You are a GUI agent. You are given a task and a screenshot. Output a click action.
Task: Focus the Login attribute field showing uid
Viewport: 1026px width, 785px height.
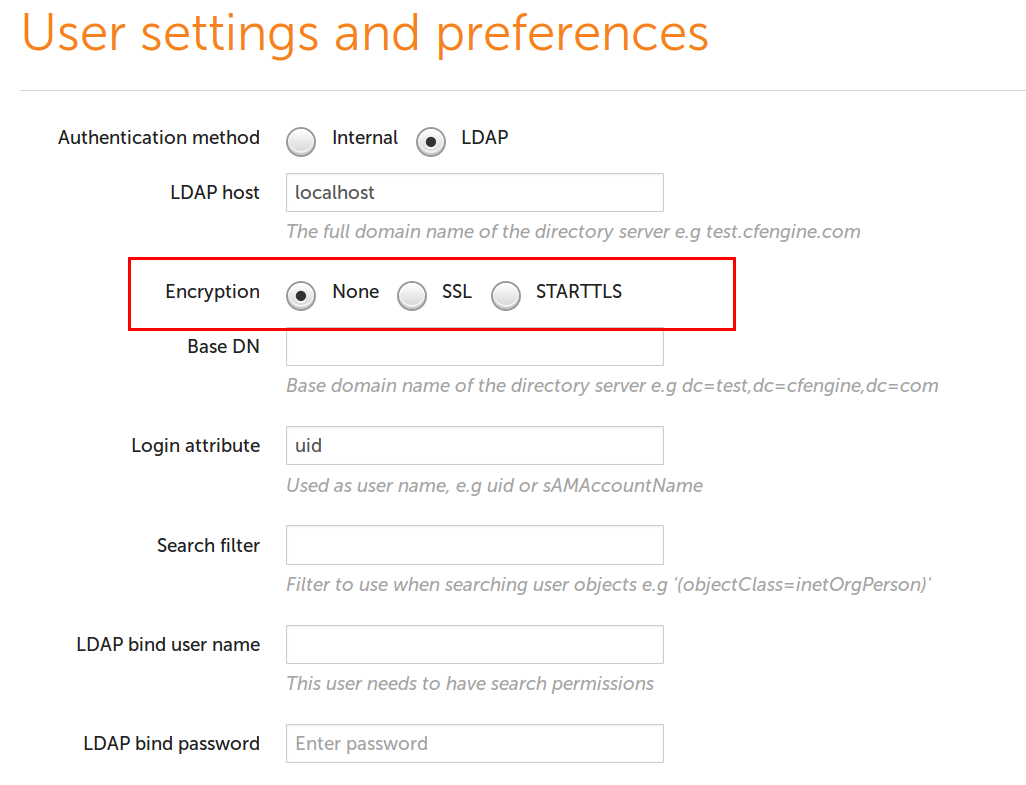(x=474, y=445)
